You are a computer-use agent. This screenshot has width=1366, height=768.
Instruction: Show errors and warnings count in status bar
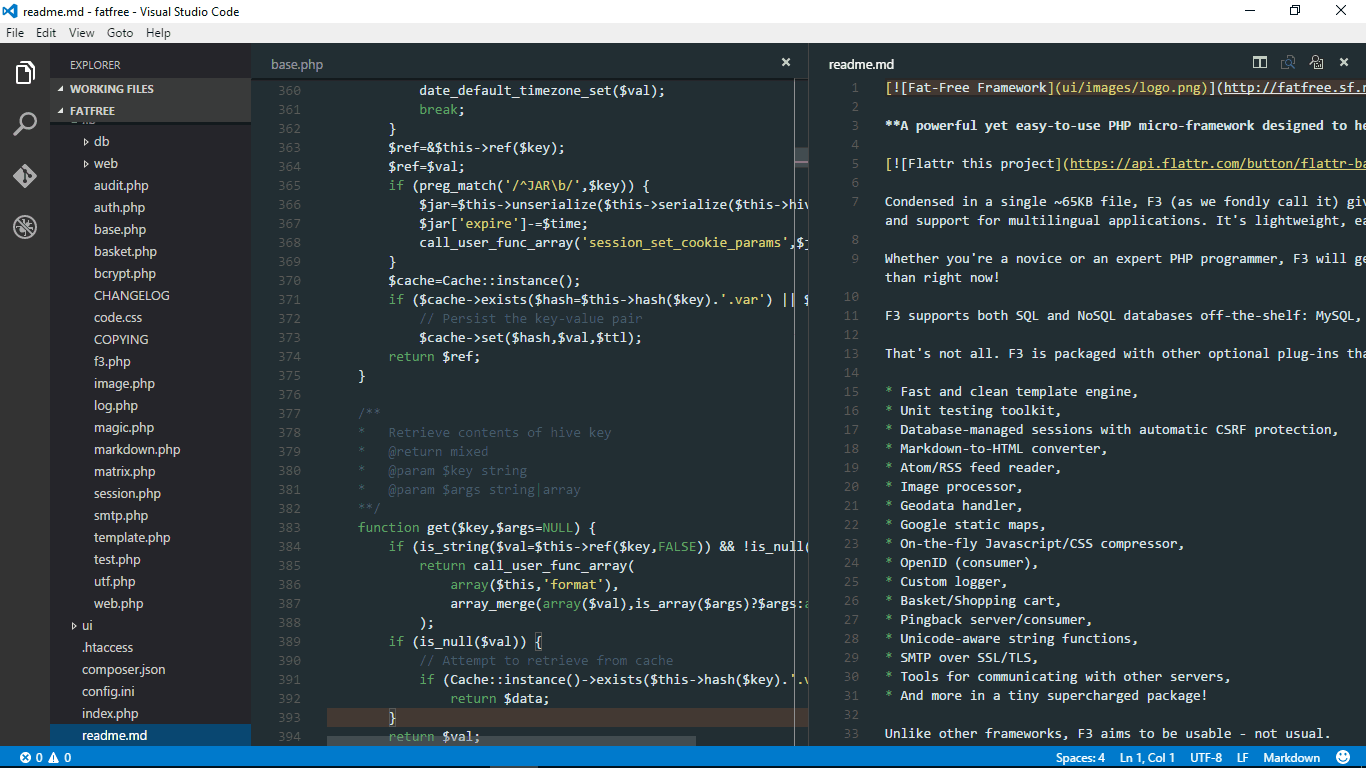click(45, 758)
